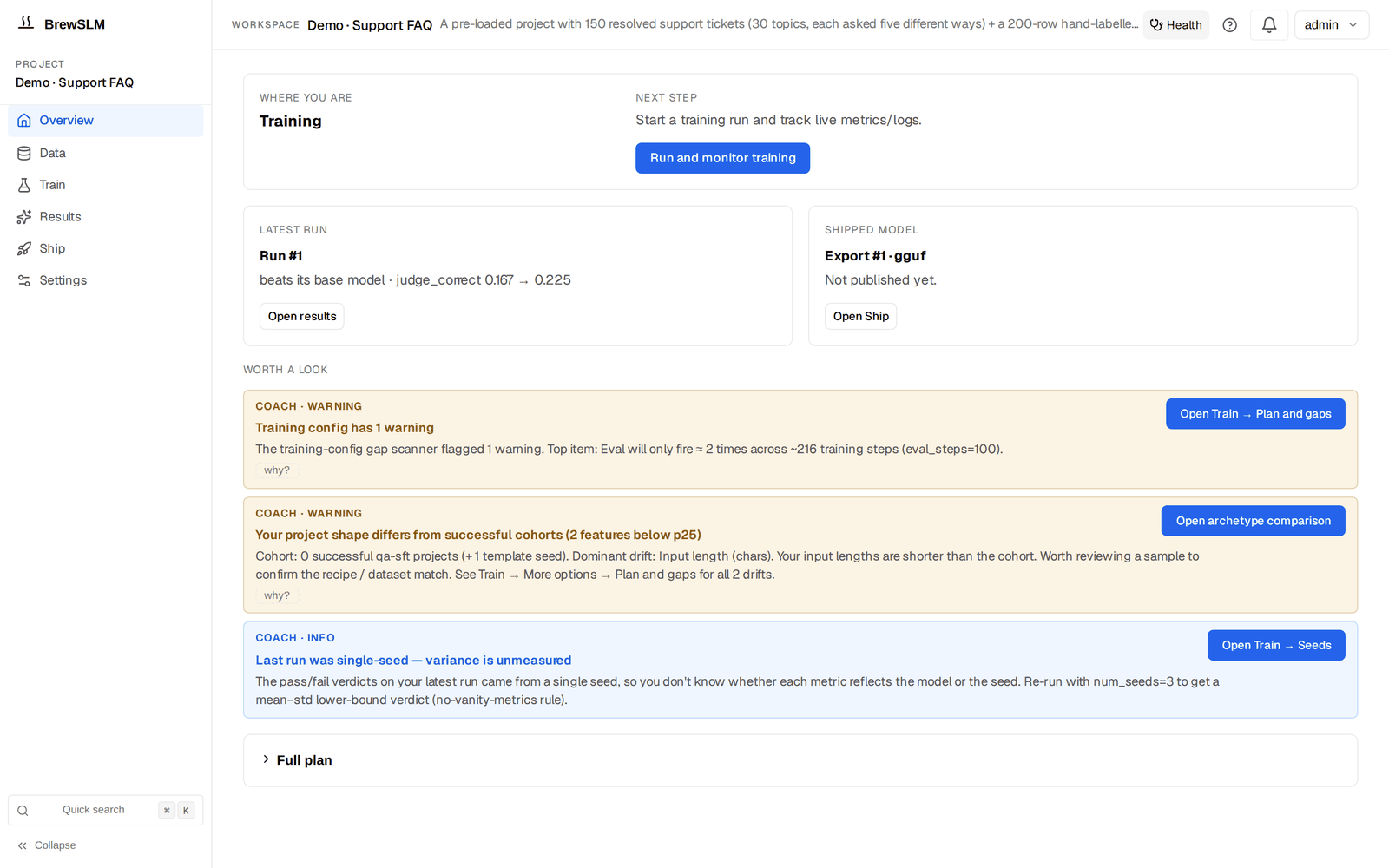
Task: Expand why? under training config warning
Action: pos(277,470)
